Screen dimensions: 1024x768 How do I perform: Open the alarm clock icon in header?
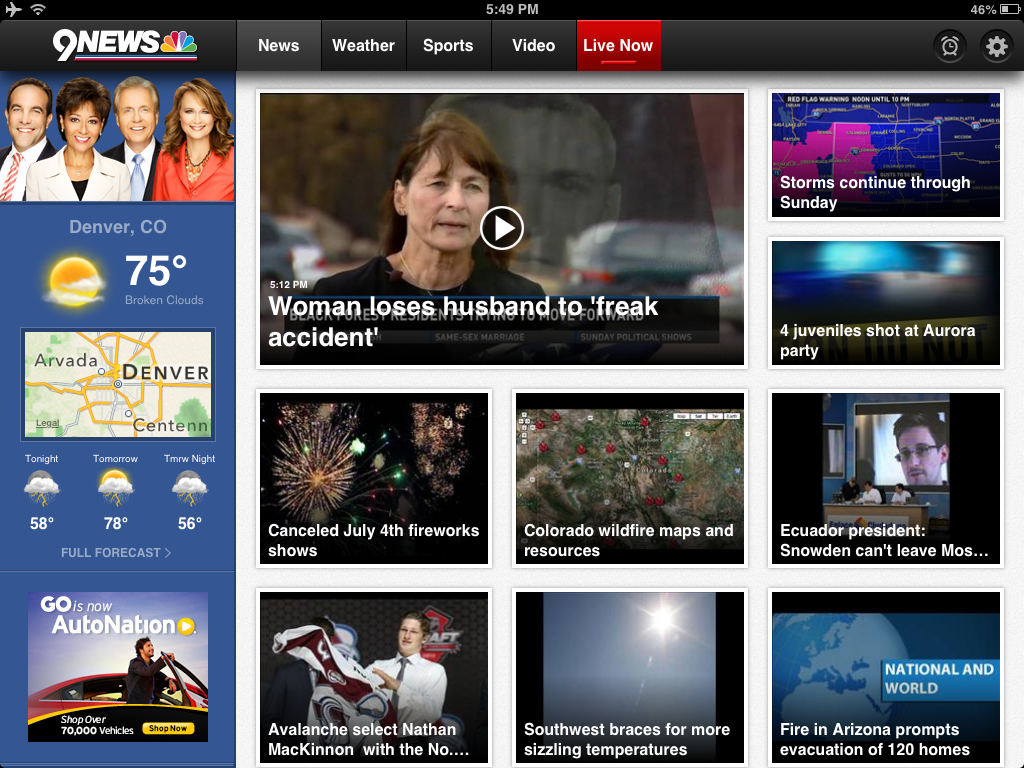[950, 46]
